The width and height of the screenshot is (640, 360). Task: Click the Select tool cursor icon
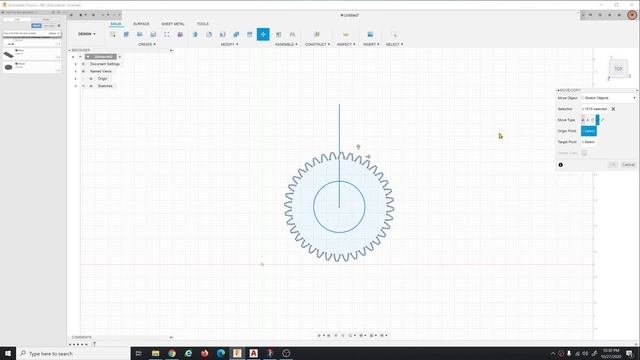coord(394,35)
